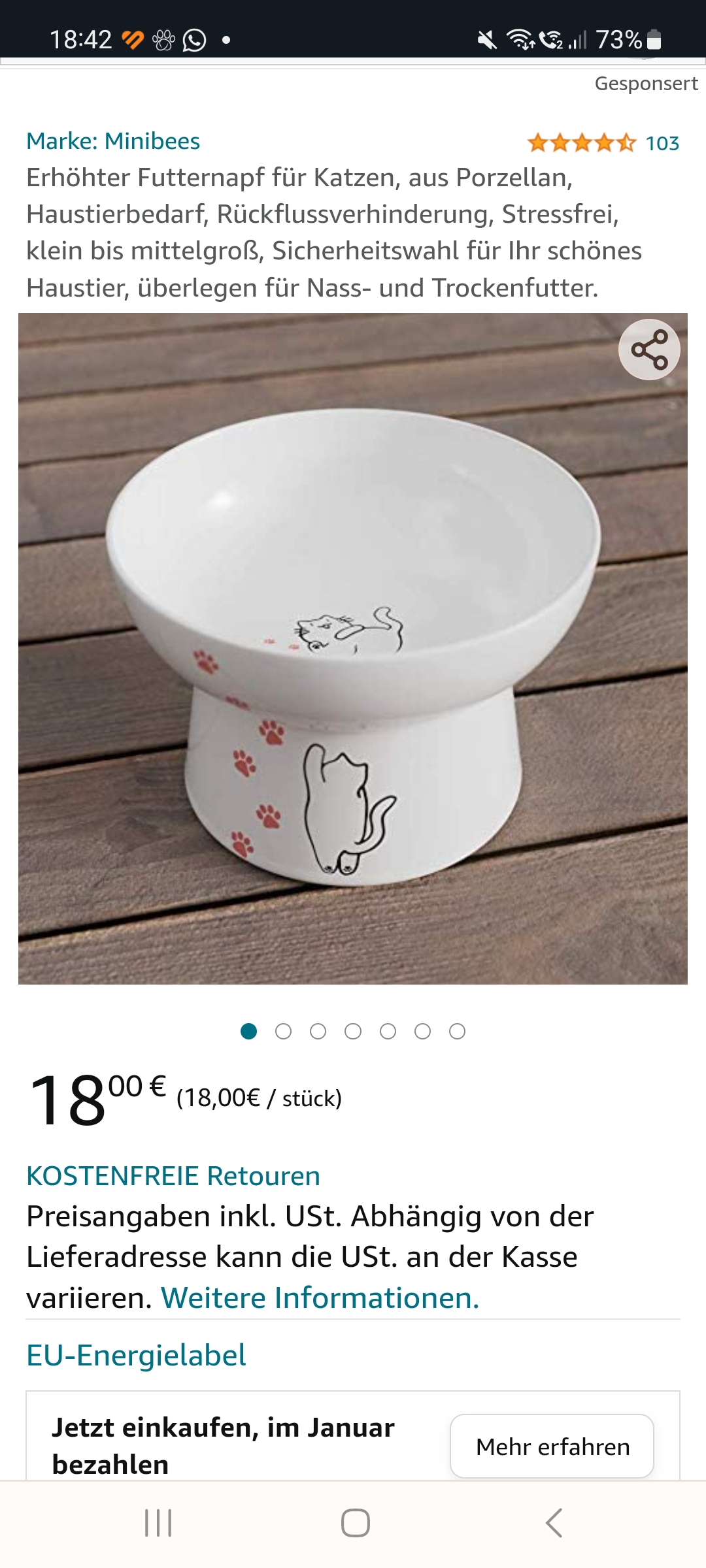Open the 103 reviews count
Viewport: 706px width, 1568px height.
pos(662,143)
